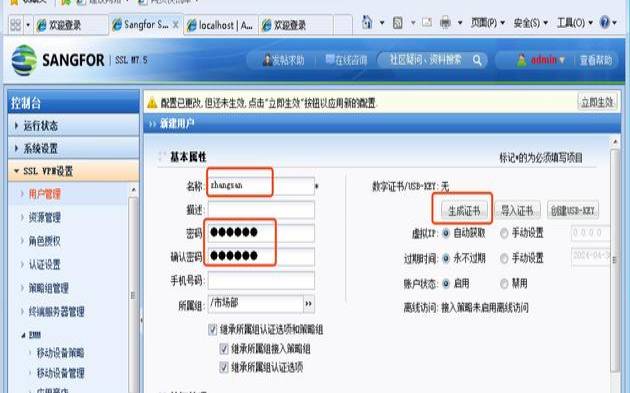Open a new blank browser tab
Image resolution: width=630 pixels, height=393 pixels.
click(343, 25)
